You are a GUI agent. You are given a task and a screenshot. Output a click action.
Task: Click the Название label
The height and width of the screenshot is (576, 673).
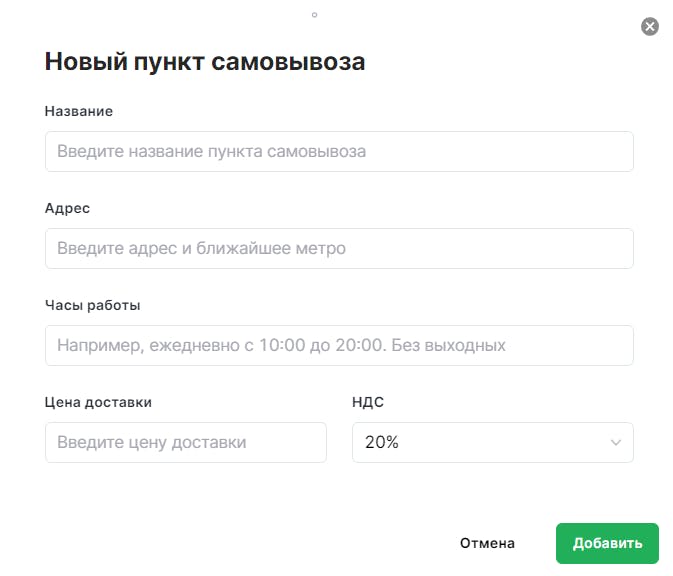click(x=79, y=111)
